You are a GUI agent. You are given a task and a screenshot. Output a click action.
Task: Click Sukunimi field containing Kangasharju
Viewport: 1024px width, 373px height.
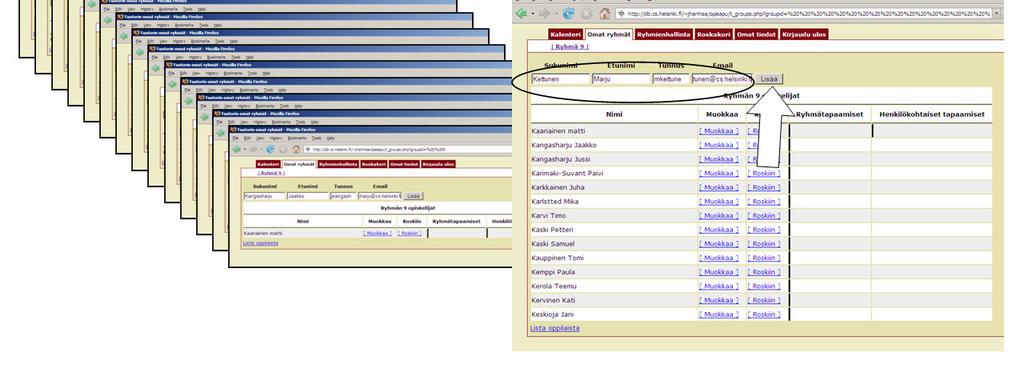coord(264,196)
